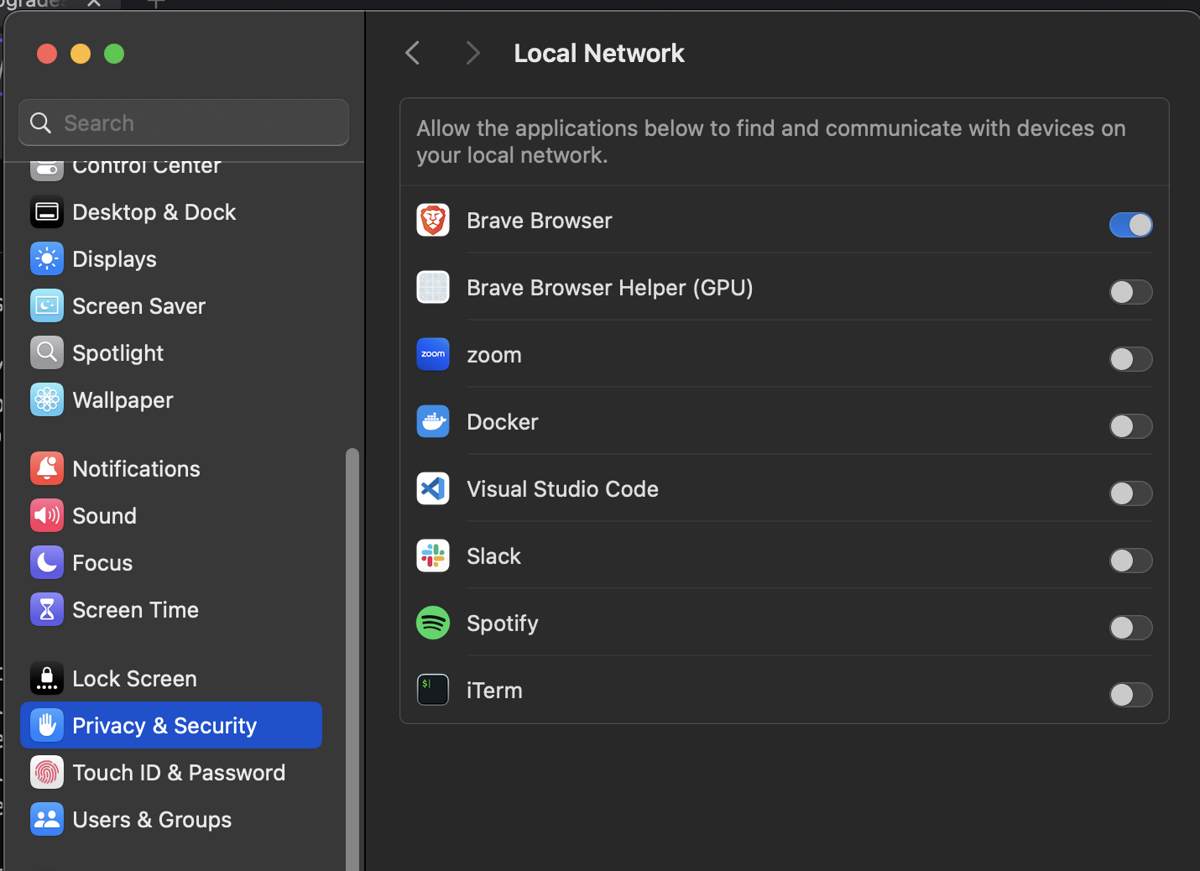Click the Docker label text
Screen dimensions: 1200x871
[x=503, y=422]
